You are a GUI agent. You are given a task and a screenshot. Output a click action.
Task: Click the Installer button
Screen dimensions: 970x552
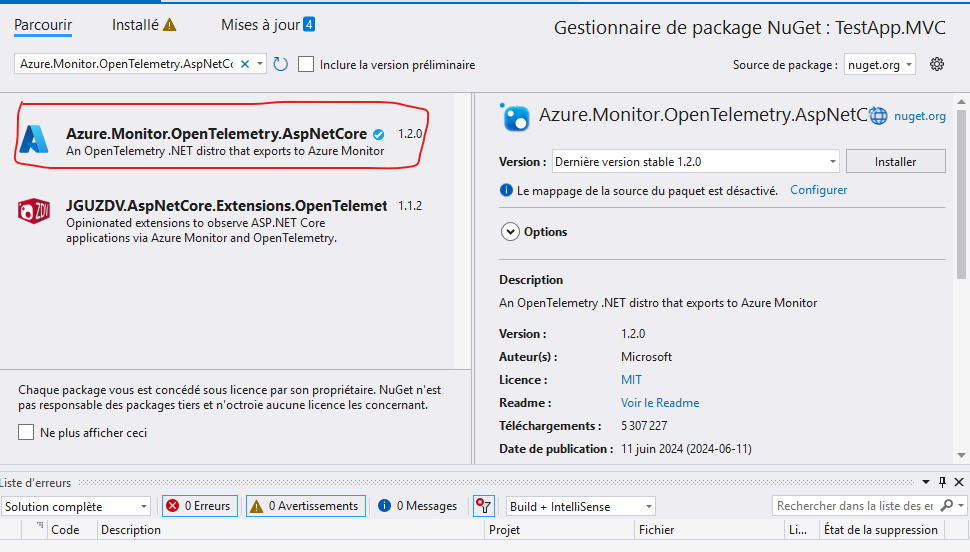[x=895, y=162]
